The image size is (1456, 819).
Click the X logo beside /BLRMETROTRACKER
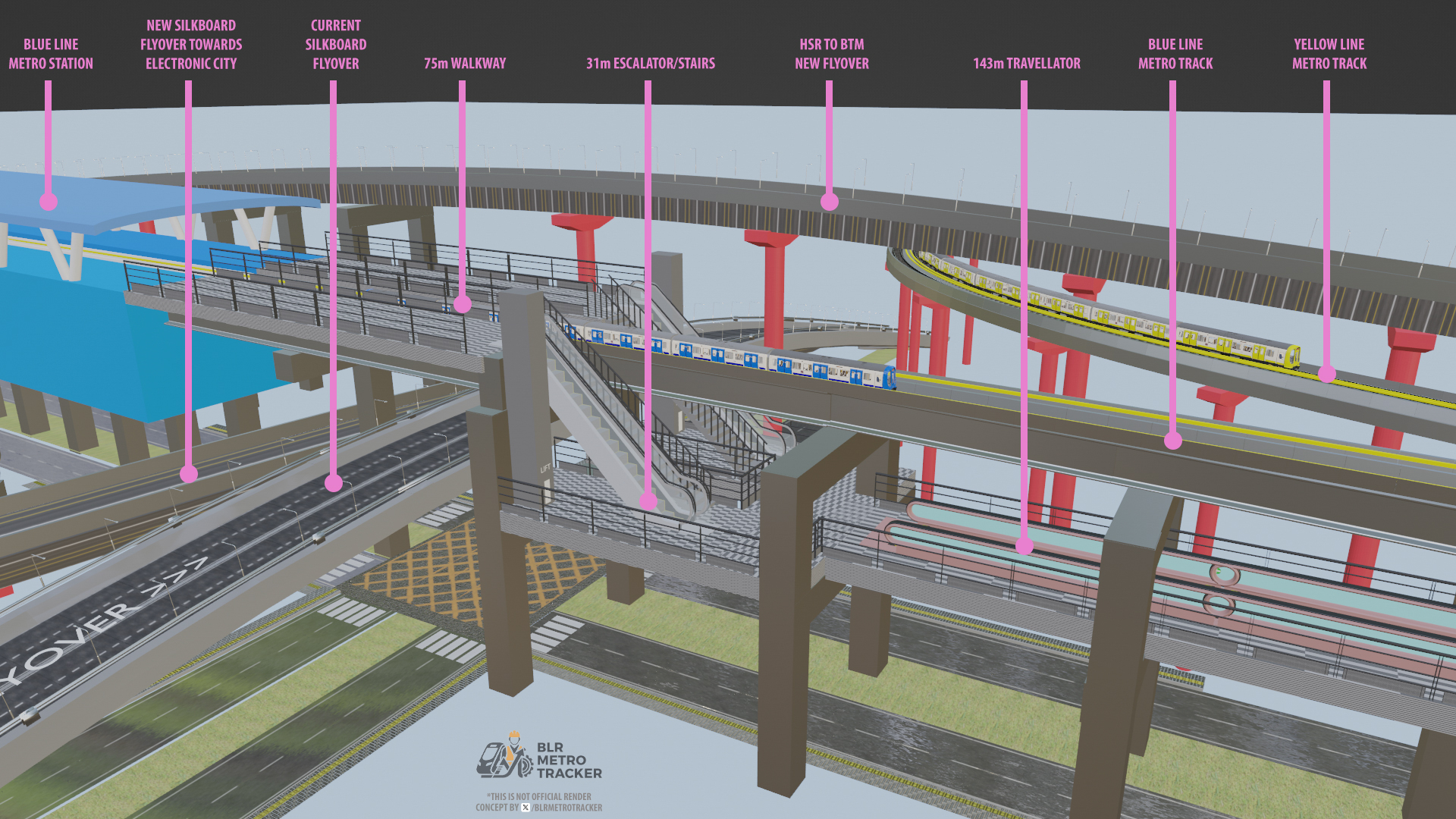(x=526, y=808)
